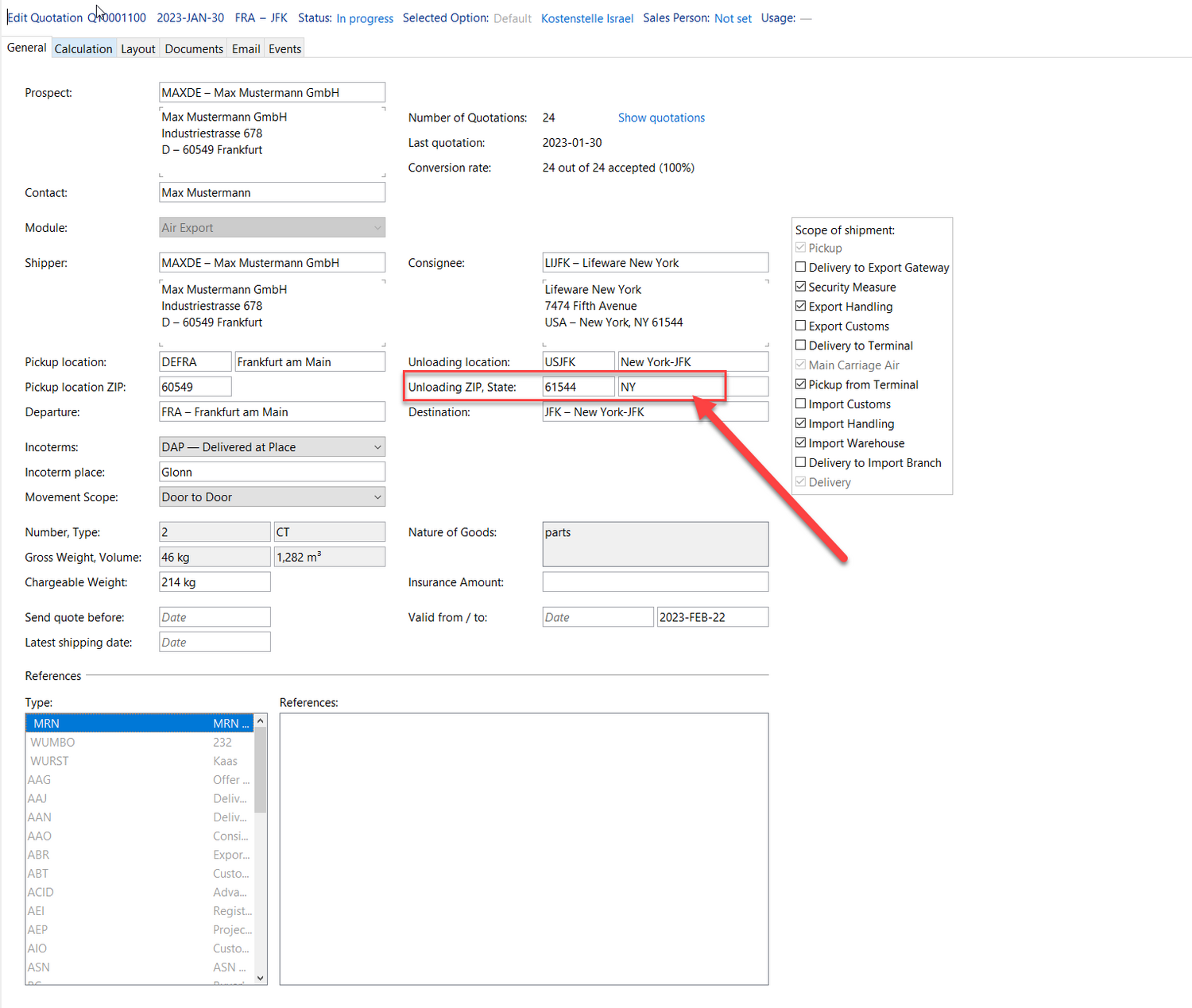
Task: Go to the Events tab
Action: pyautogui.click(x=284, y=48)
